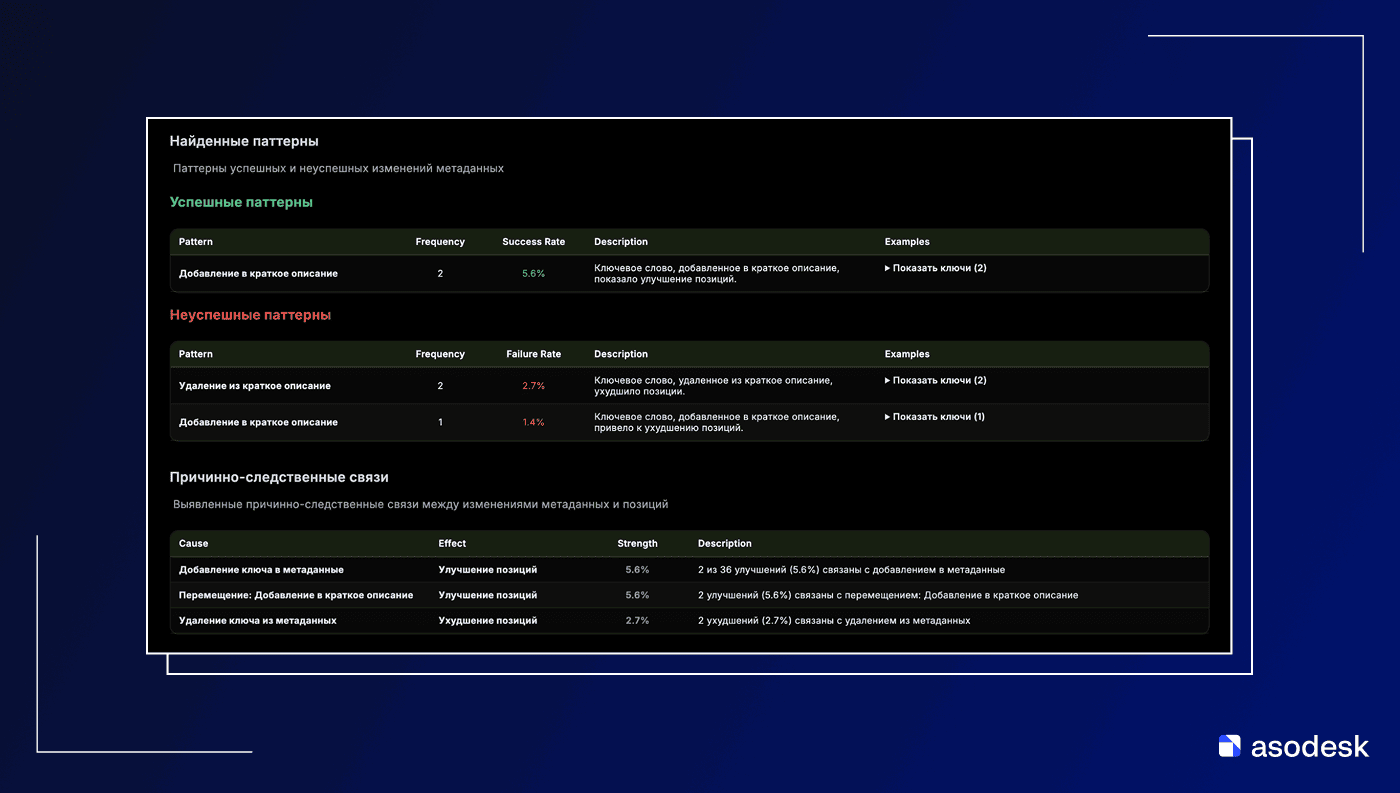Click the Failure Rate column header

tap(533, 354)
